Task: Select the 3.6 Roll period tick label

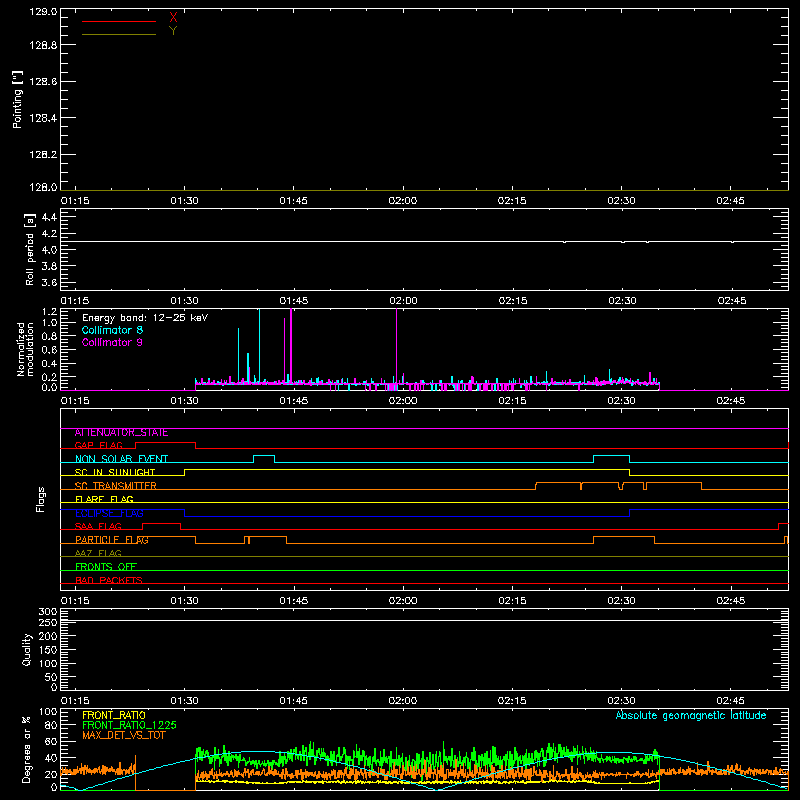Action: tap(49, 283)
